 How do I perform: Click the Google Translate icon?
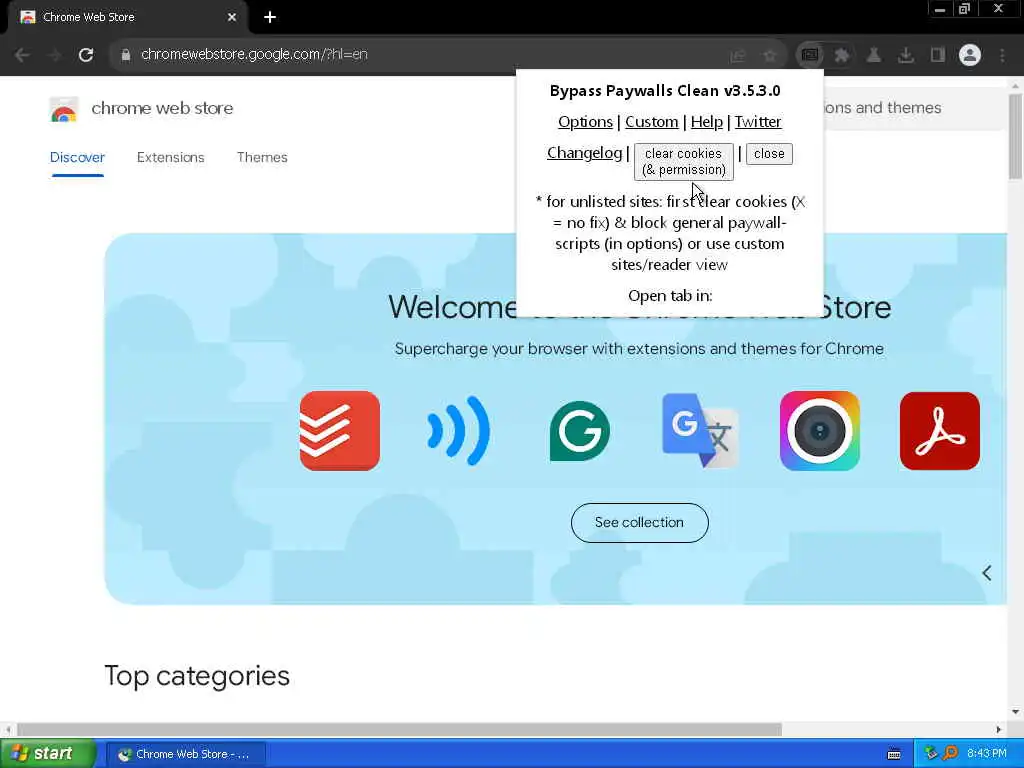tap(700, 431)
